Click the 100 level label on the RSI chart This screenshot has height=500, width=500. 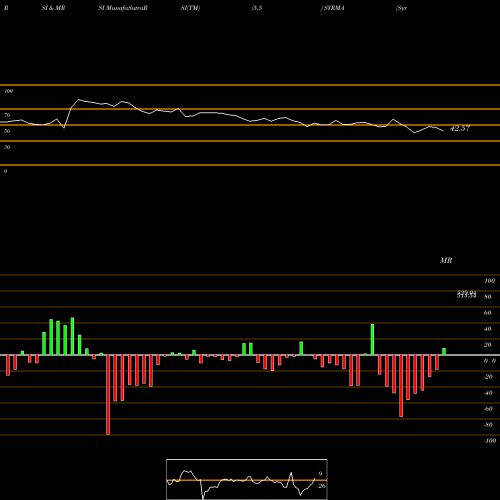(8, 91)
